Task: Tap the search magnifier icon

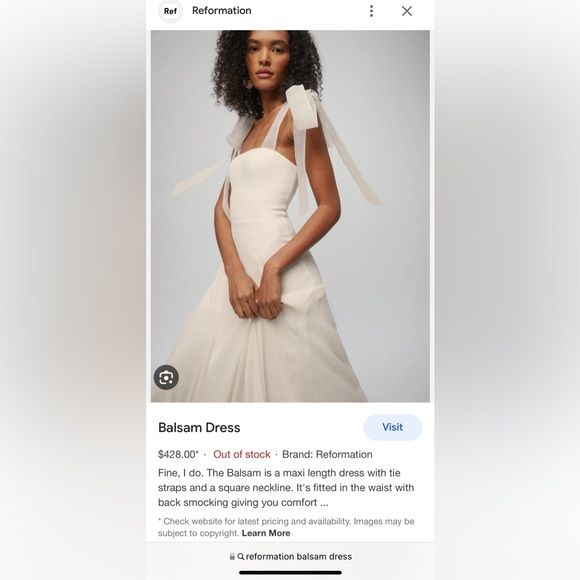Action: coord(240,556)
